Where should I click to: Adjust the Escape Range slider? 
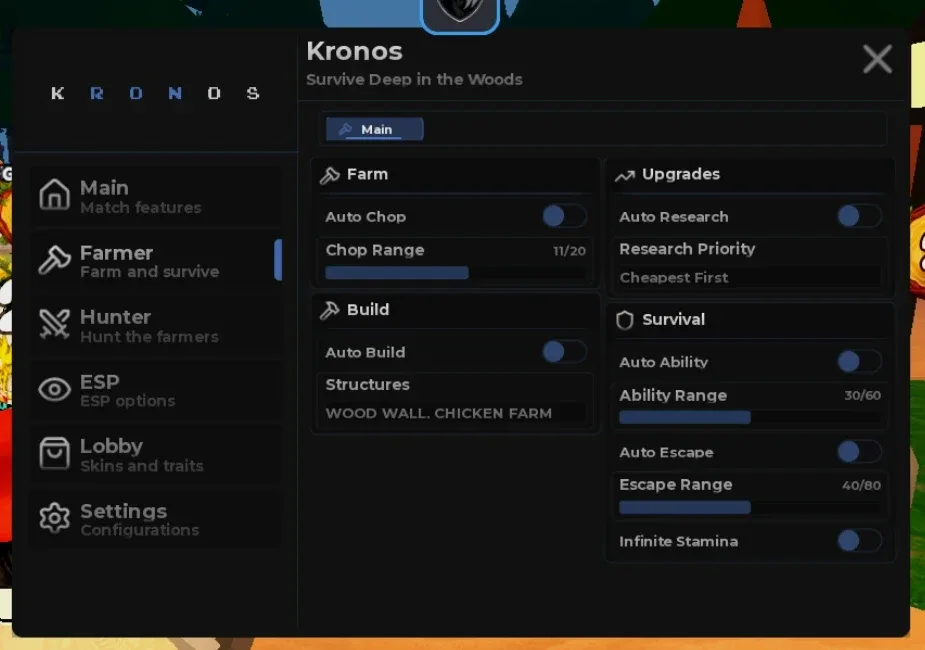coord(750,507)
